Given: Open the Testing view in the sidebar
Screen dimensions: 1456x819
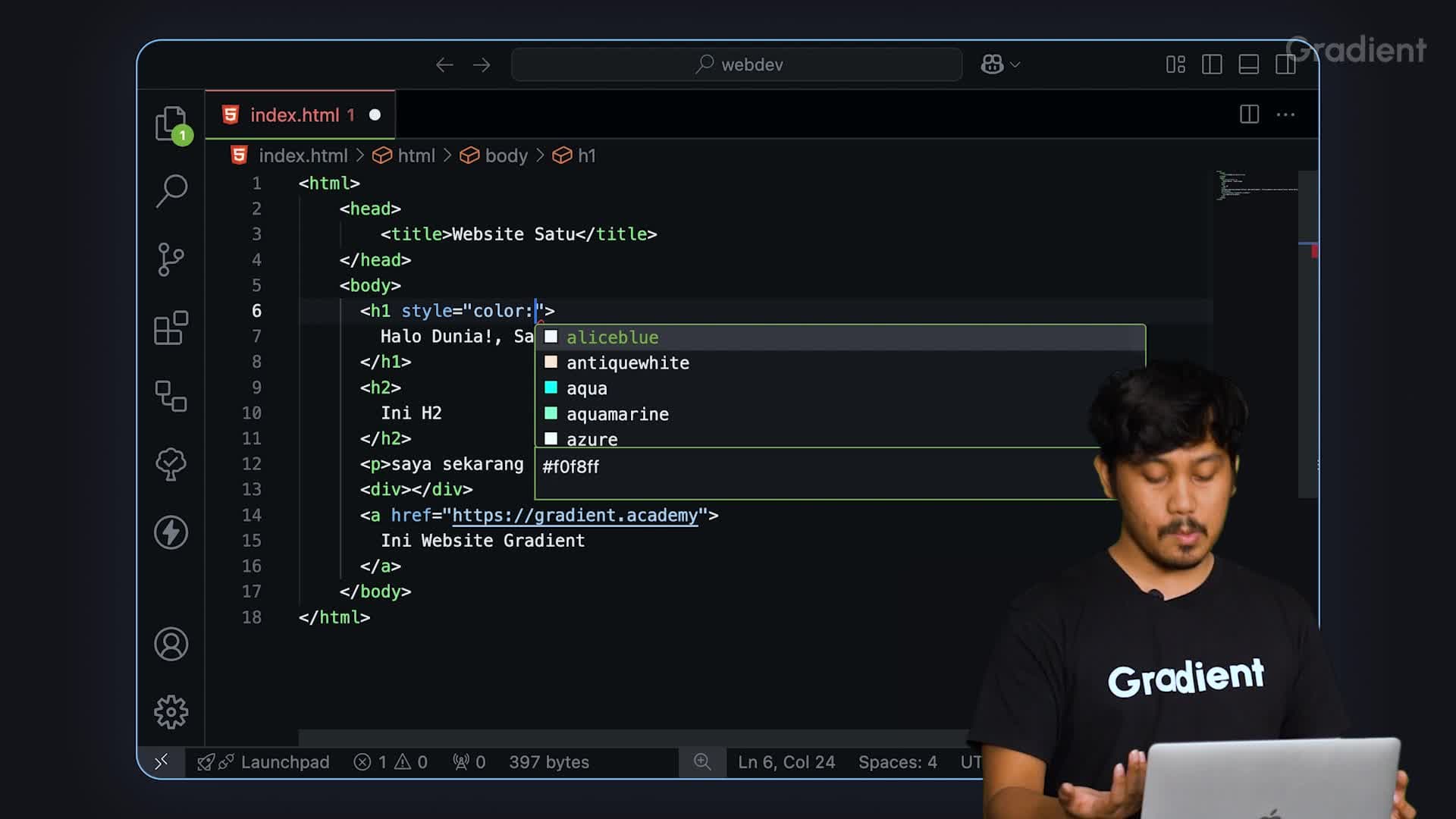Looking at the screenshot, I should [x=171, y=464].
